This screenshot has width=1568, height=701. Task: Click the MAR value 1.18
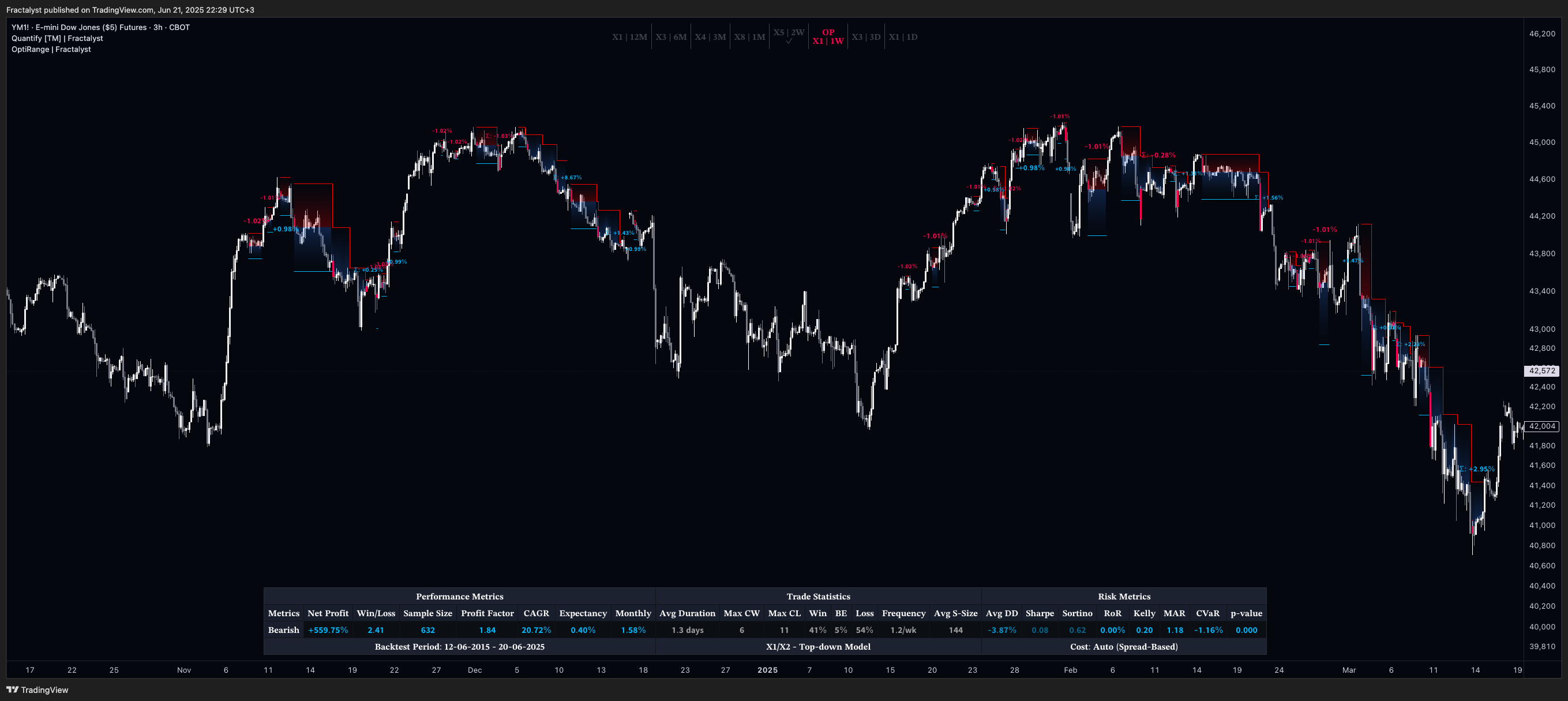[x=1174, y=630]
